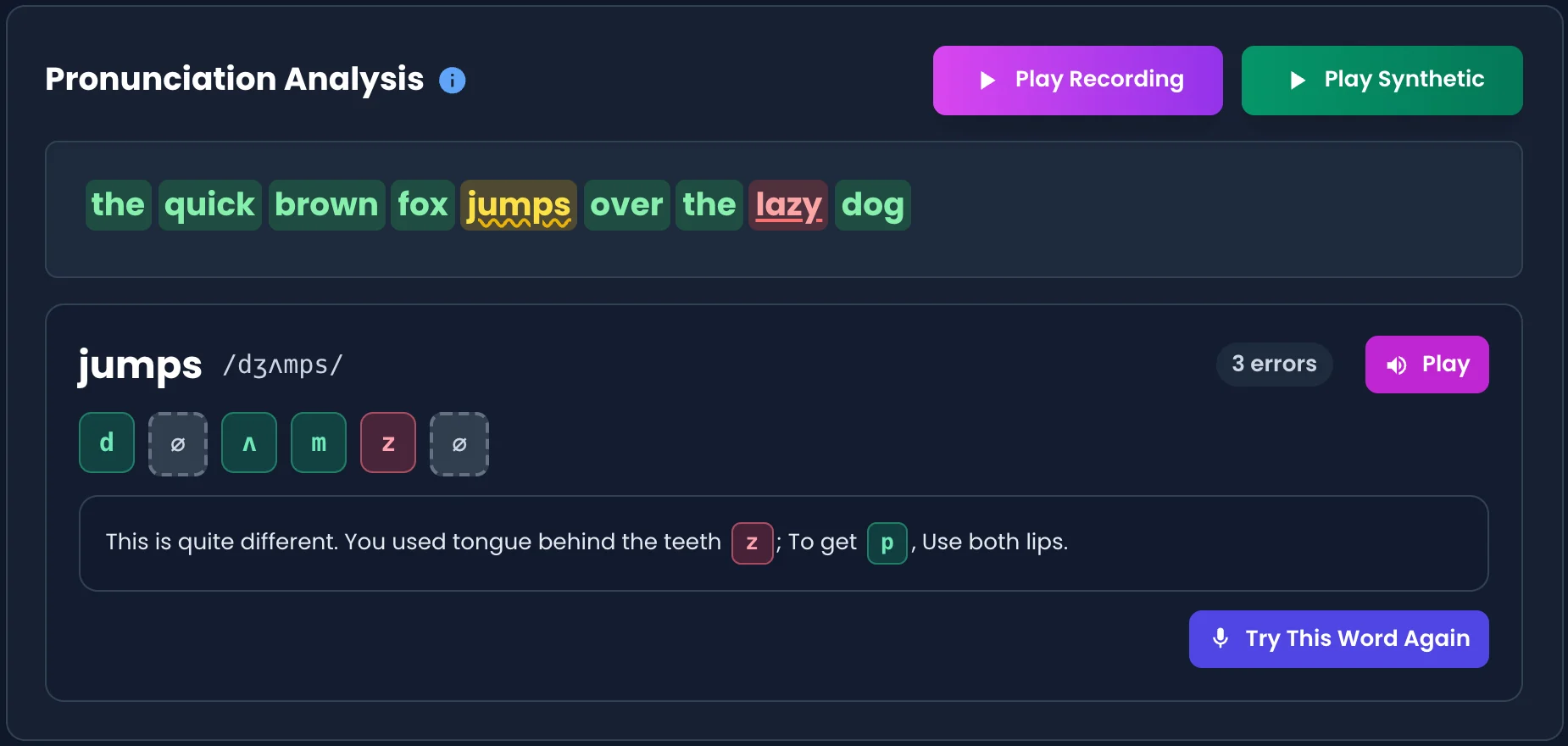
Task: Open the word fox pronunciation details
Action: point(422,204)
